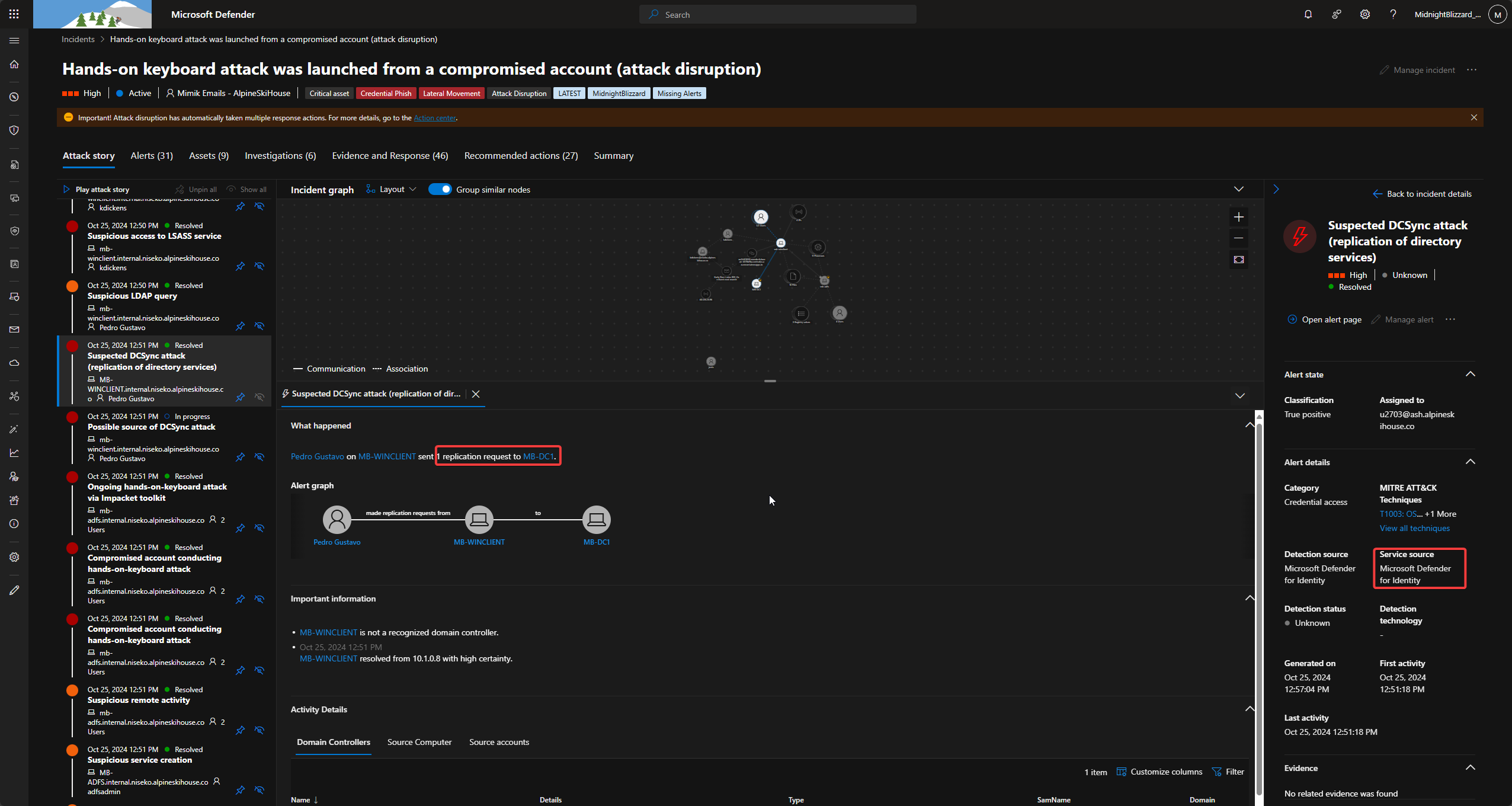Open Email & collaboration from the left sidebar
The height and width of the screenshot is (806, 1512).
tap(15, 330)
